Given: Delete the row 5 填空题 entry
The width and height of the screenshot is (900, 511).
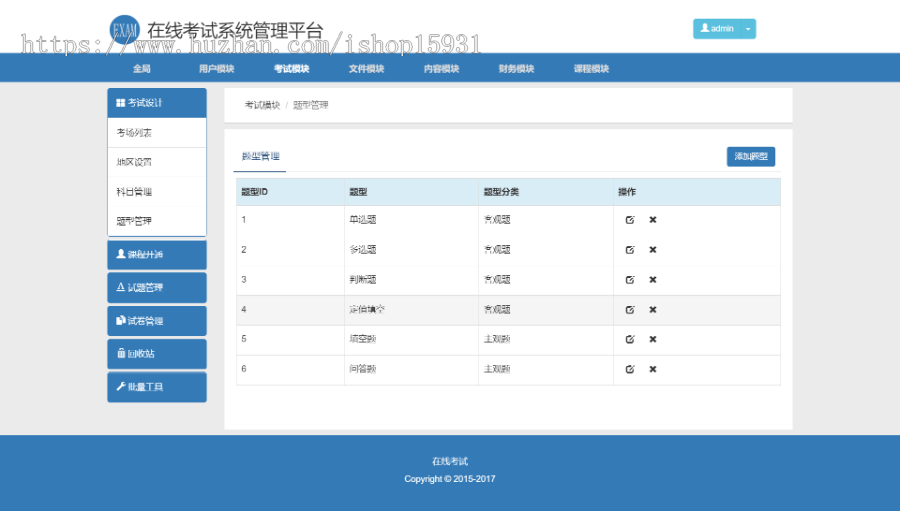Looking at the screenshot, I should [x=653, y=339].
